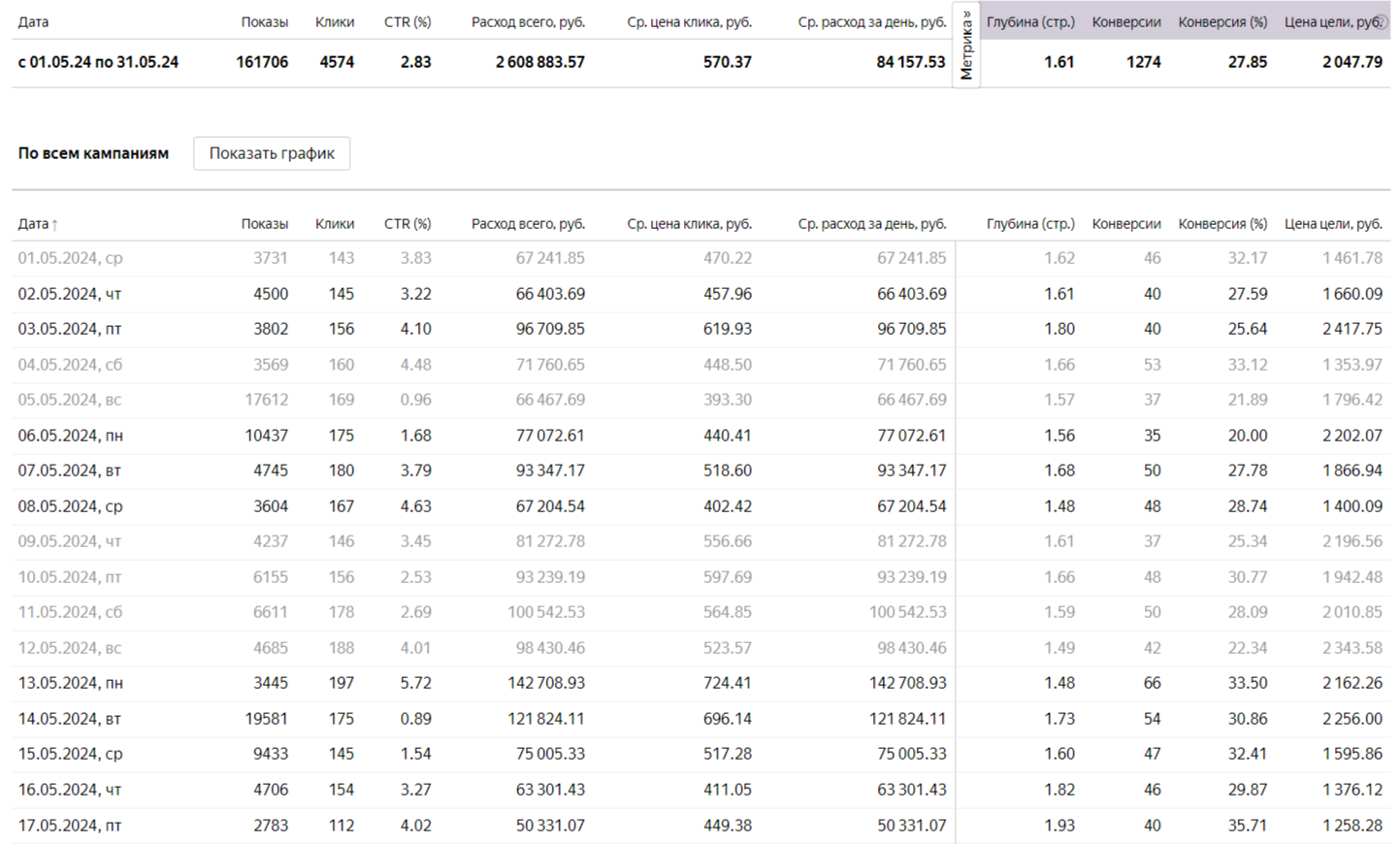Select clicks value 112 for 17.05.2024
The height and width of the screenshot is (844, 1400).
coord(342,826)
